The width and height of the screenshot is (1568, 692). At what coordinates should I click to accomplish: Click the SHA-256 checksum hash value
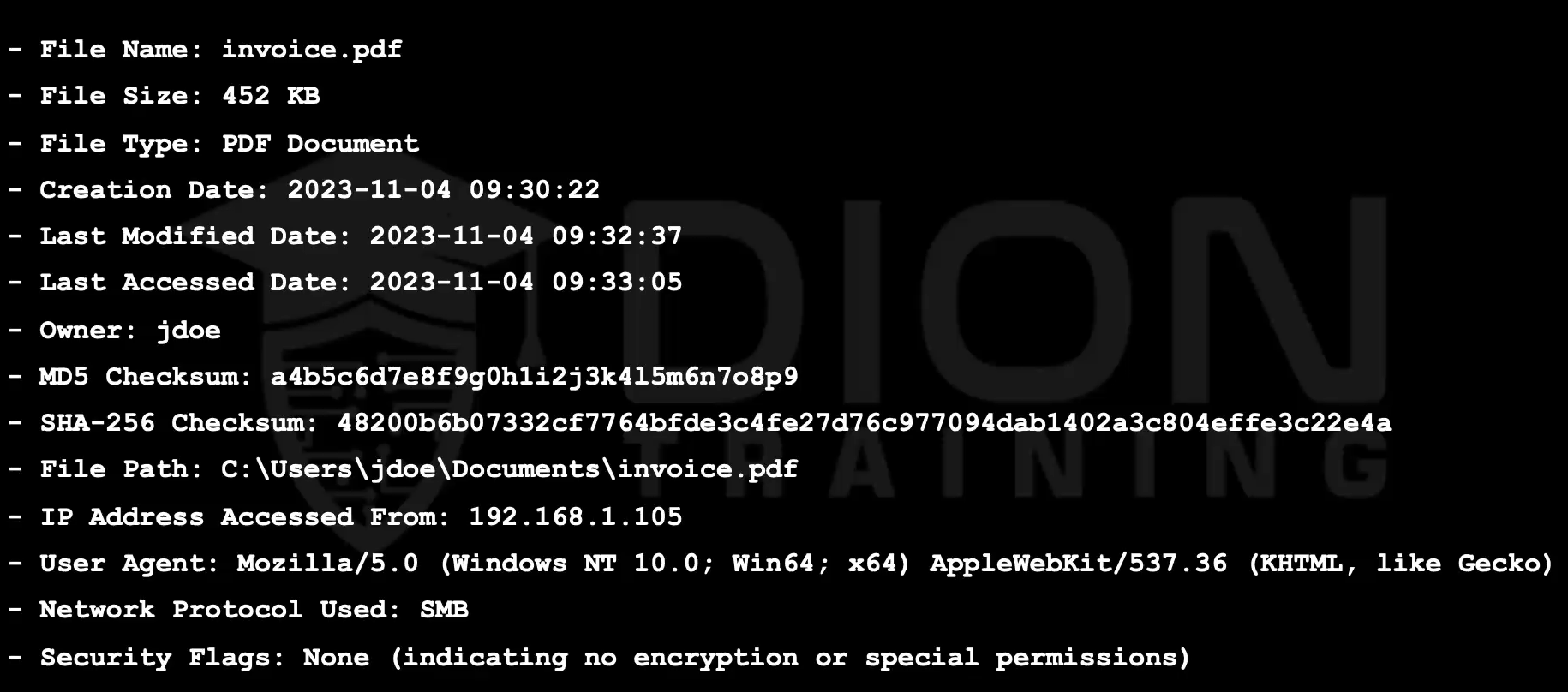[865, 422]
